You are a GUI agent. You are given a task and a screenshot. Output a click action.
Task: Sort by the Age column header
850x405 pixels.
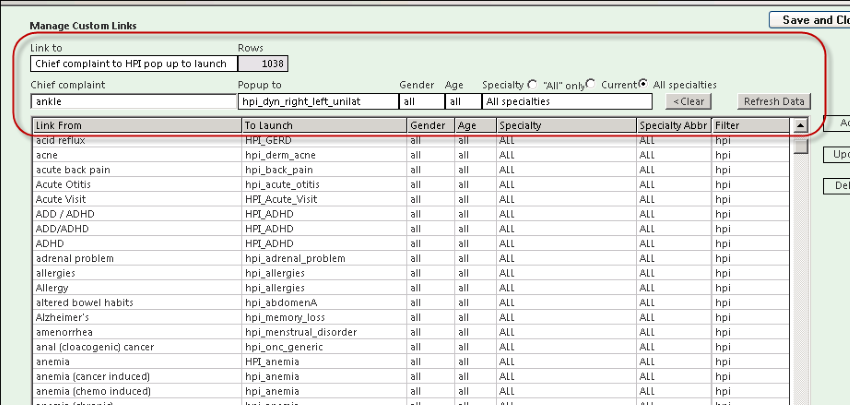[476, 126]
